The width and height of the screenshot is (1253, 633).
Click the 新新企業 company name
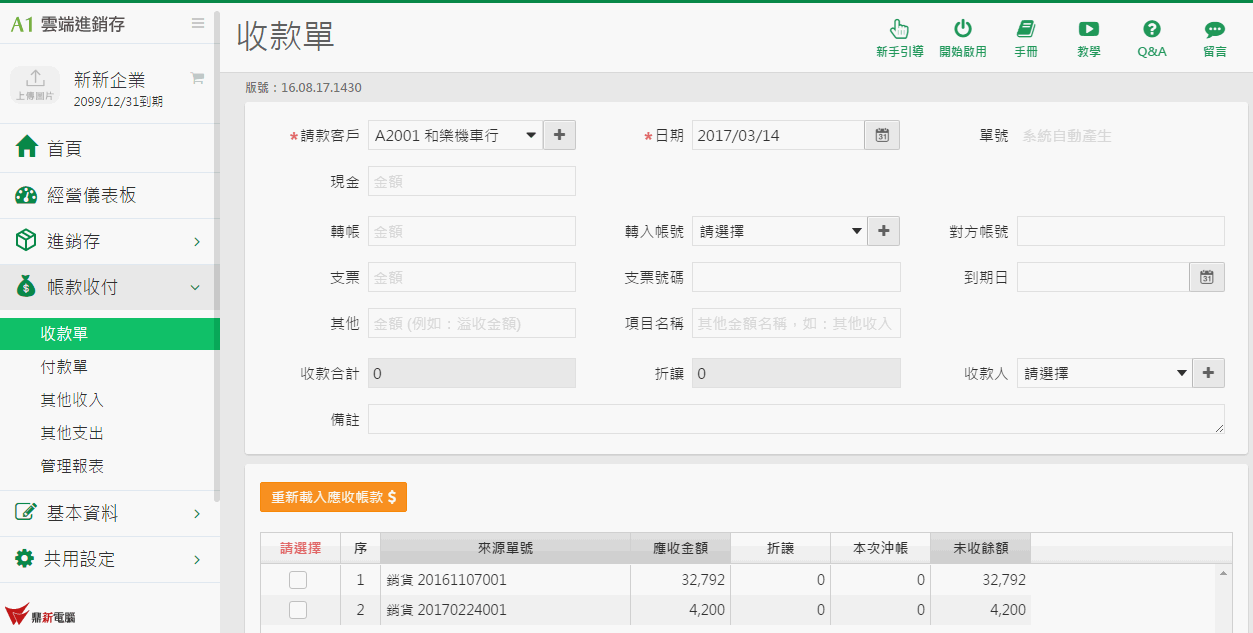pyautogui.click(x=110, y=80)
